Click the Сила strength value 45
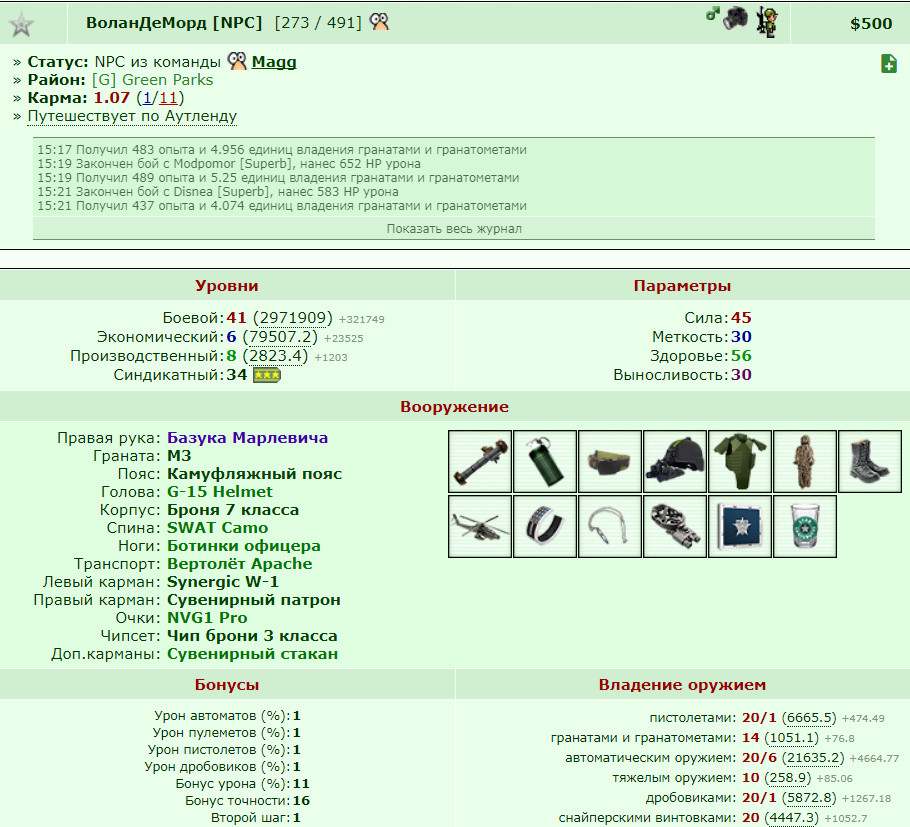The width and height of the screenshot is (910, 827). tap(741, 317)
